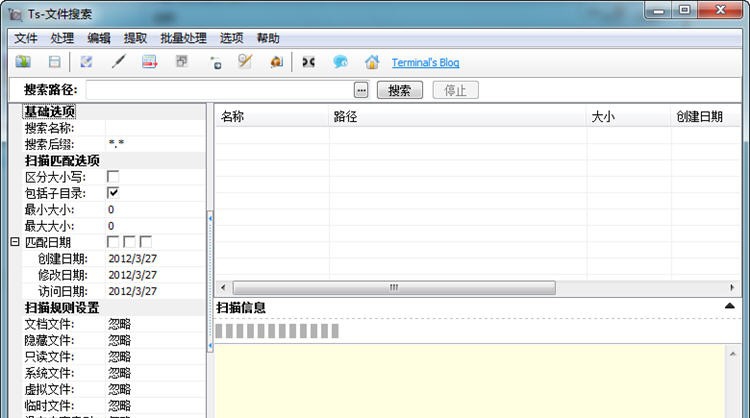Open the 只读文件 setting showing 忽略
Screen dimensions: 750x418
pos(155,357)
